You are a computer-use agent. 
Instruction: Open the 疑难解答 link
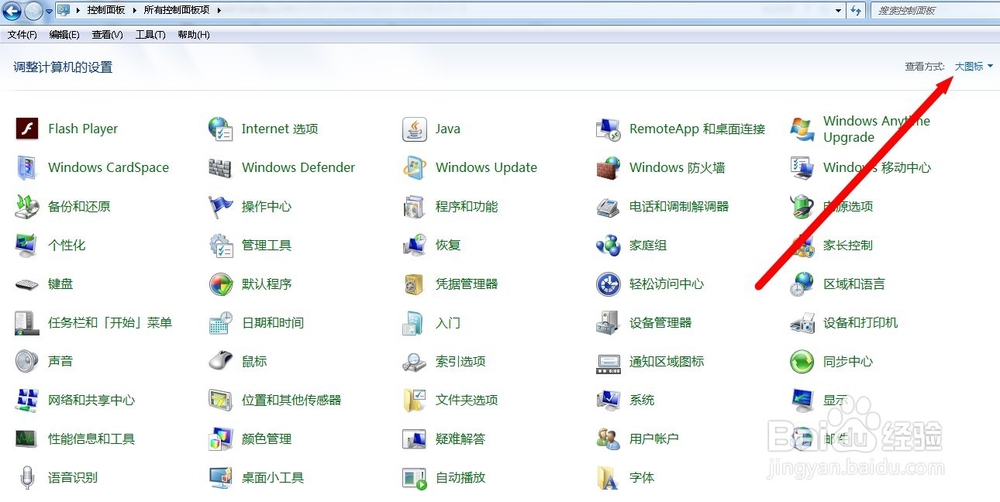click(x=460, y=439)
